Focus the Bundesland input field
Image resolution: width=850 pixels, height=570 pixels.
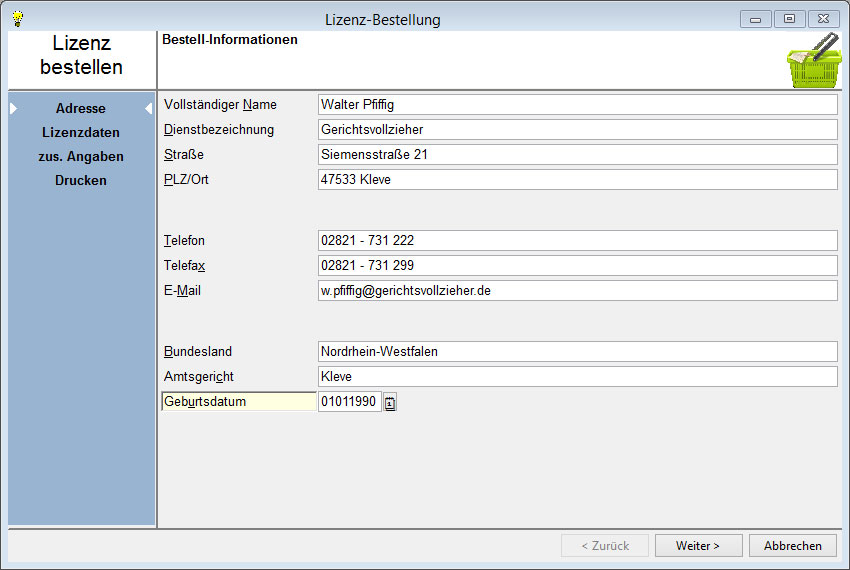tap(576, 351)
